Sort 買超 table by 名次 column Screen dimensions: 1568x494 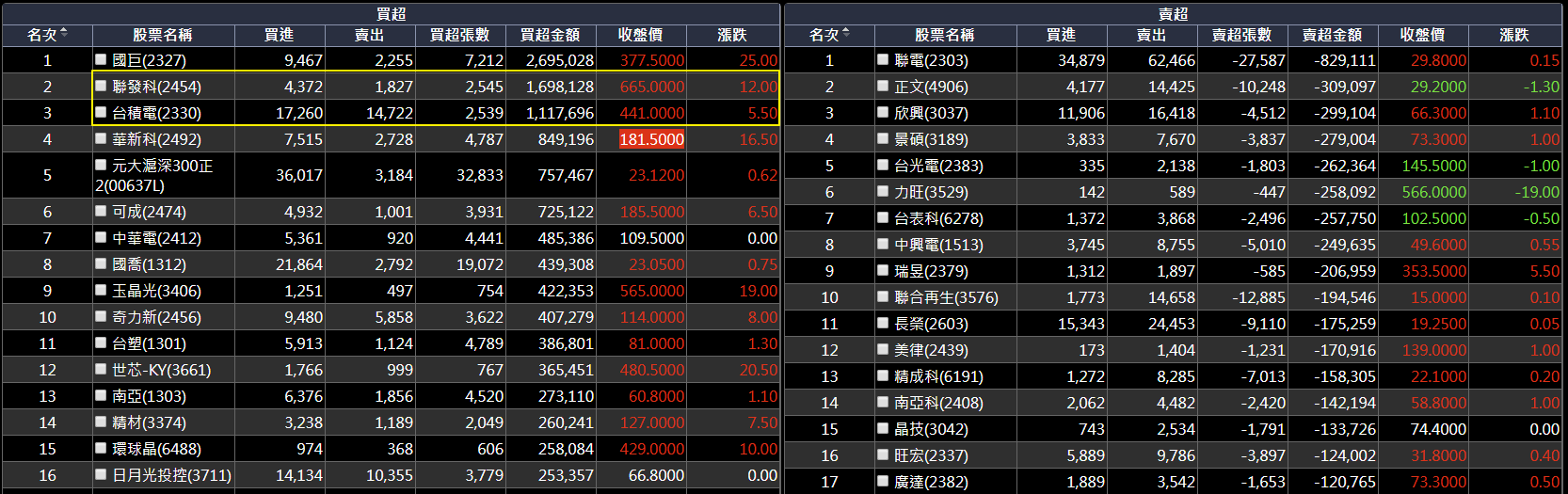pyautogui.click(x=47, y=35)
